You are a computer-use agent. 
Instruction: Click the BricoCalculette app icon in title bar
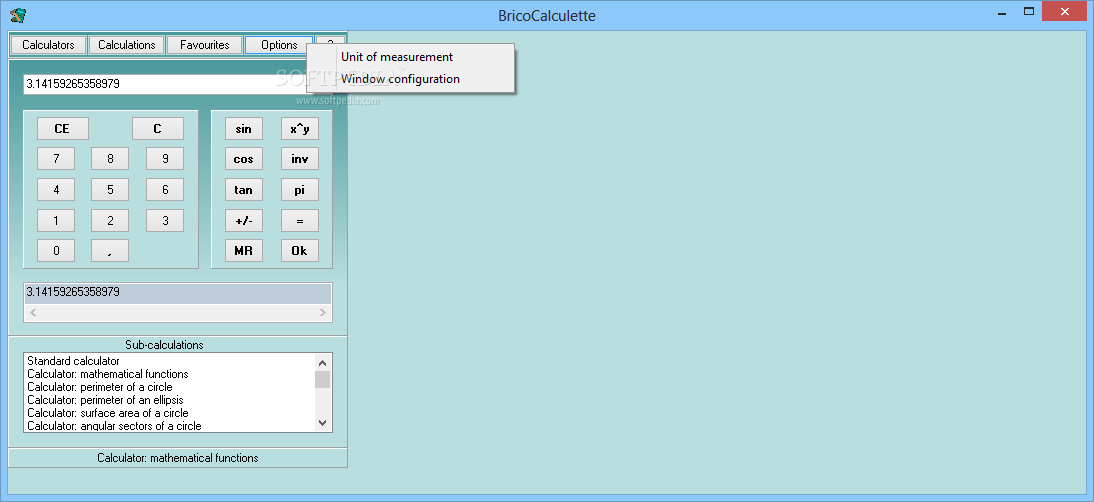(x=18, y=15)
